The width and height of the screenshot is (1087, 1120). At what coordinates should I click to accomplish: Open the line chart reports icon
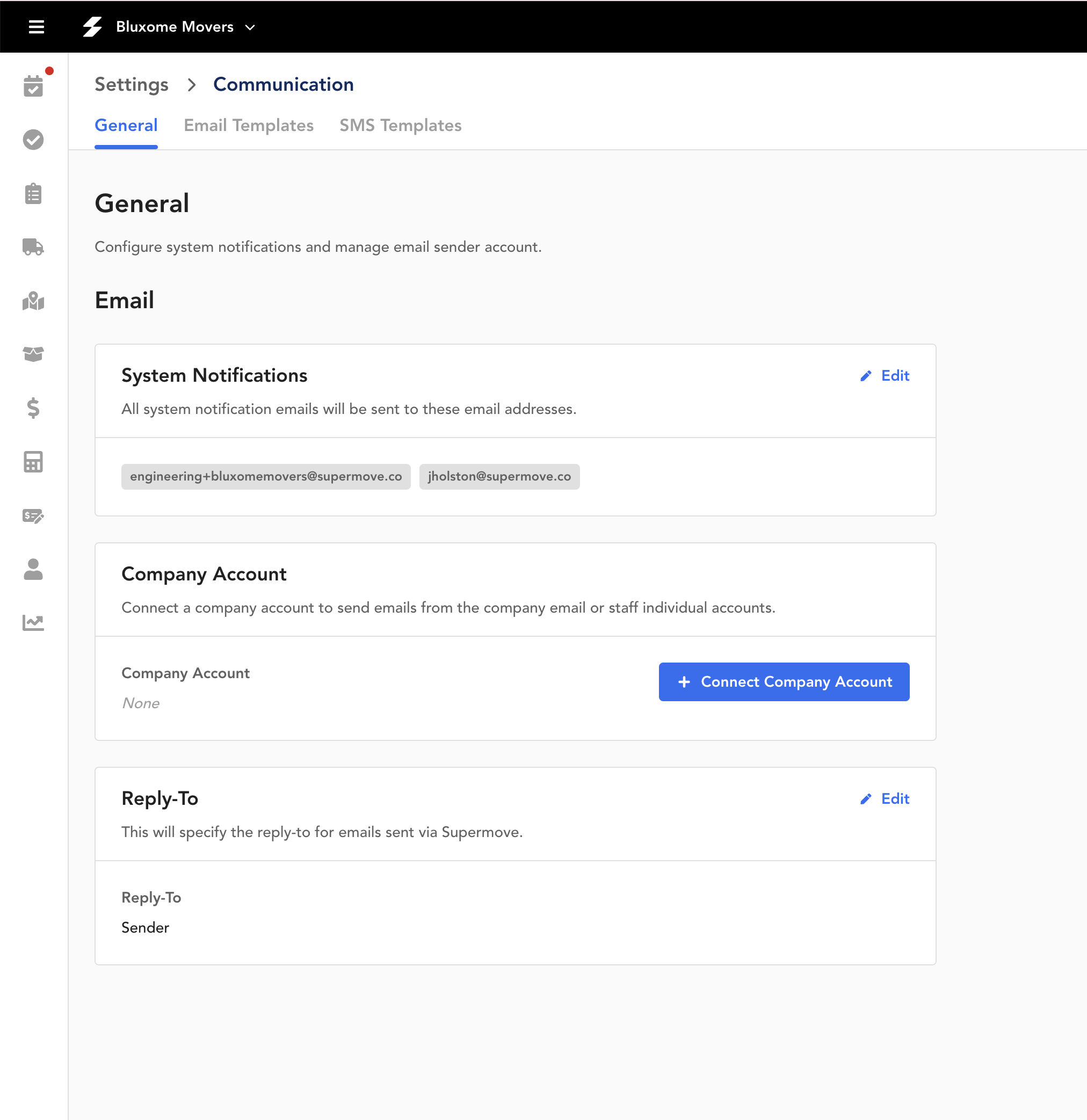(33, 623)
